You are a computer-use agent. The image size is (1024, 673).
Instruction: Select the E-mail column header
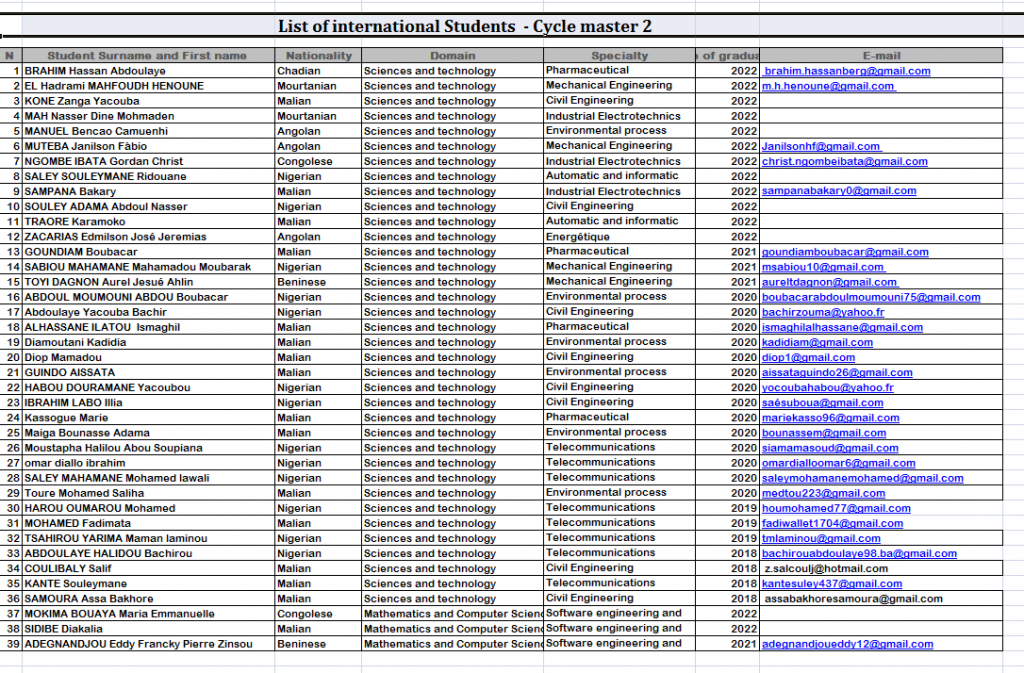(x=881, y=55)
